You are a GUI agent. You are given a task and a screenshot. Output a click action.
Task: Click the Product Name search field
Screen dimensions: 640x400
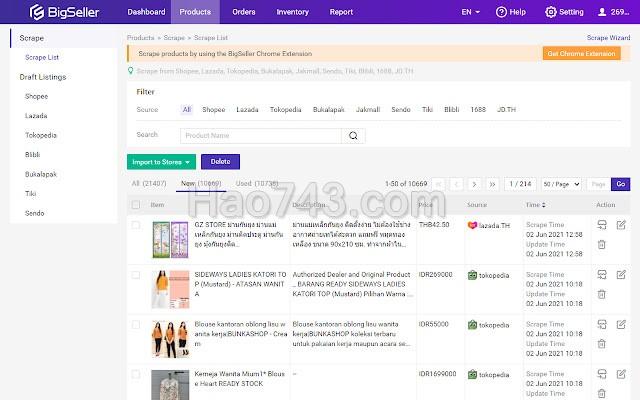(x=261, y=136)
